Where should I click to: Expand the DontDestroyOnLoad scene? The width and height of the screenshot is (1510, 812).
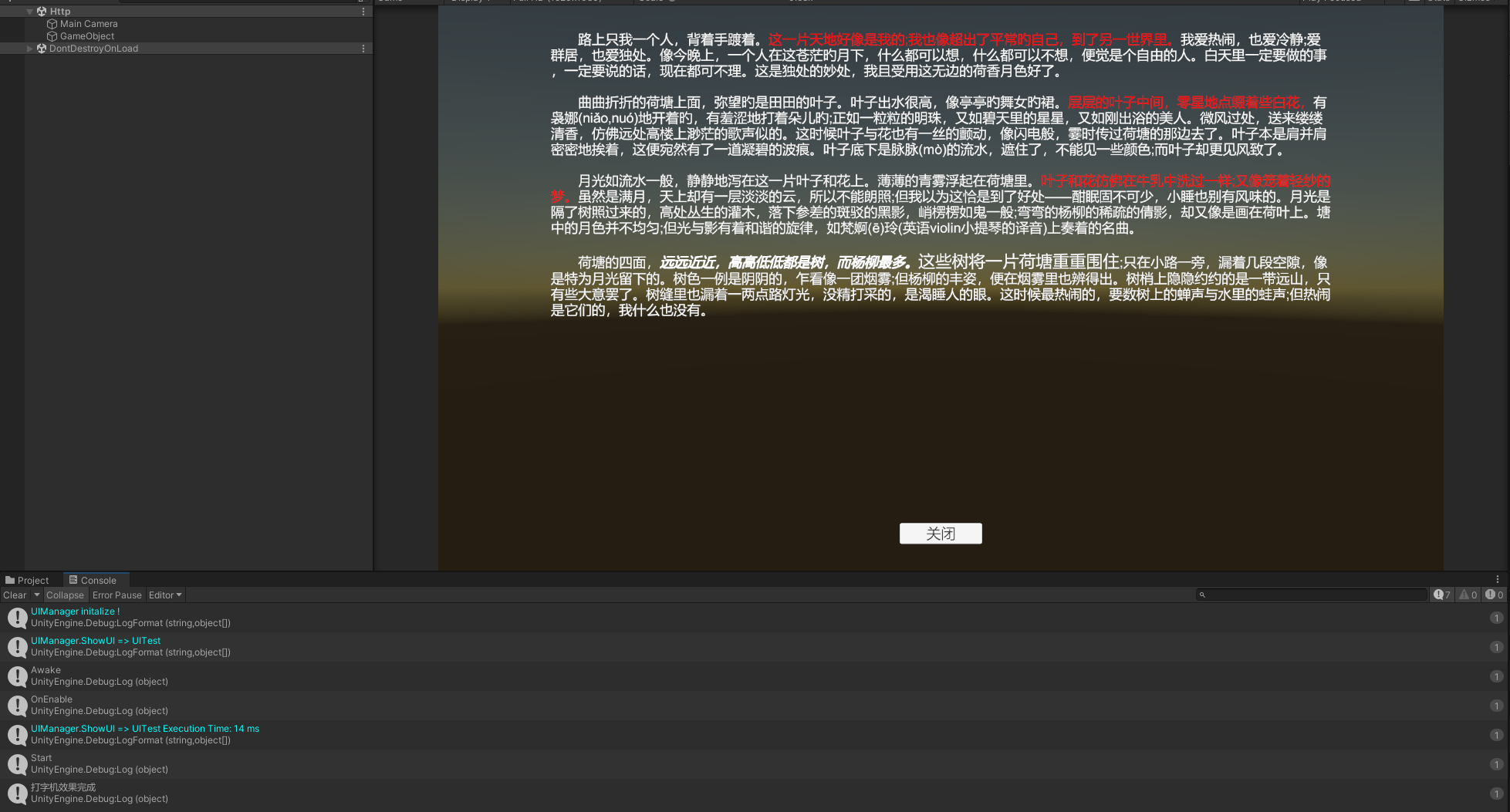(x=29, y=49)
